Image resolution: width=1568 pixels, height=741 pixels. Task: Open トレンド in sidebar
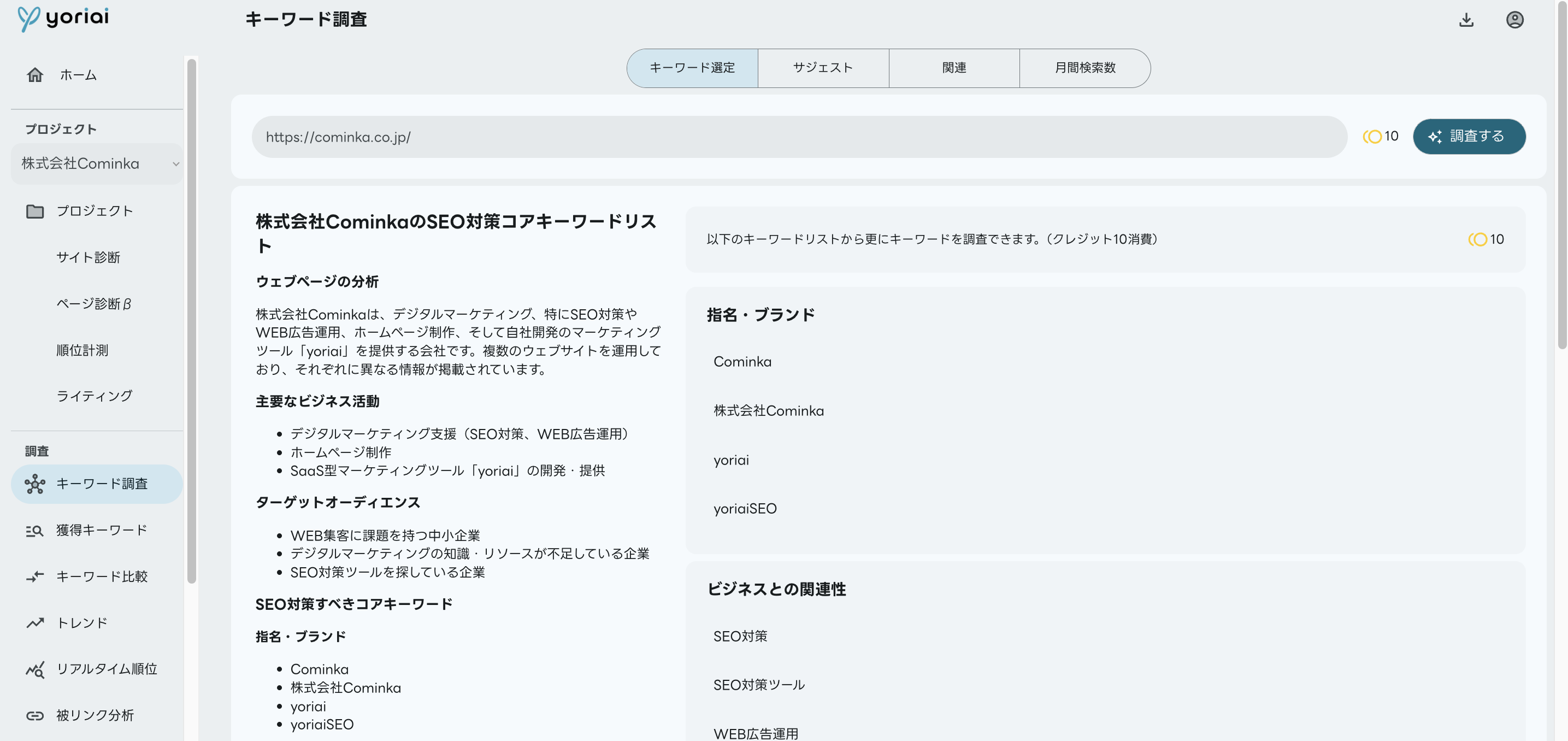(x=81, y=622)
